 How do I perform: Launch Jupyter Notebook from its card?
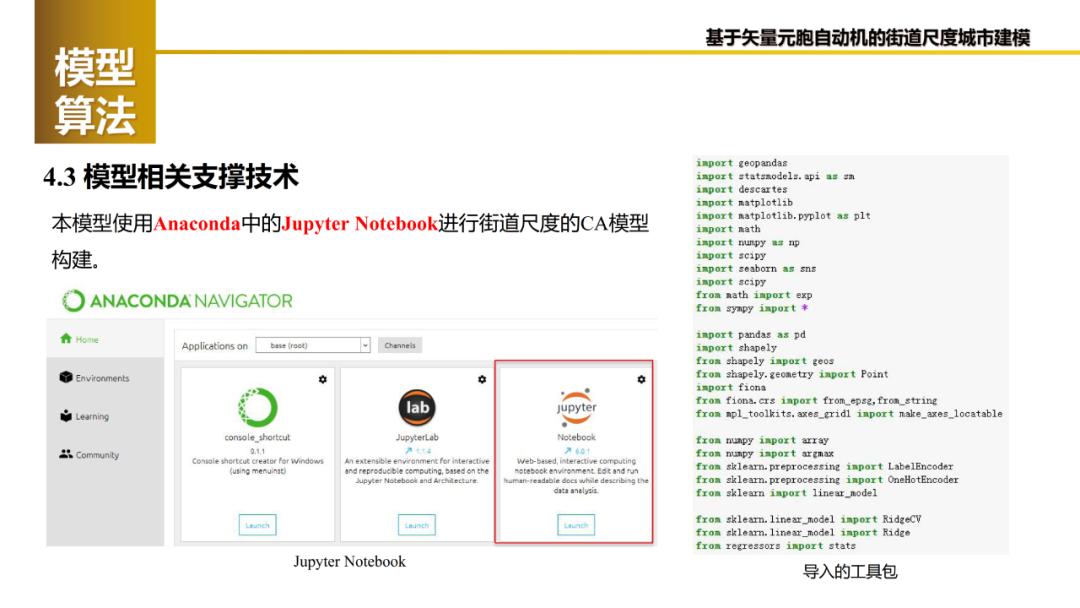(x=576, y=525)
